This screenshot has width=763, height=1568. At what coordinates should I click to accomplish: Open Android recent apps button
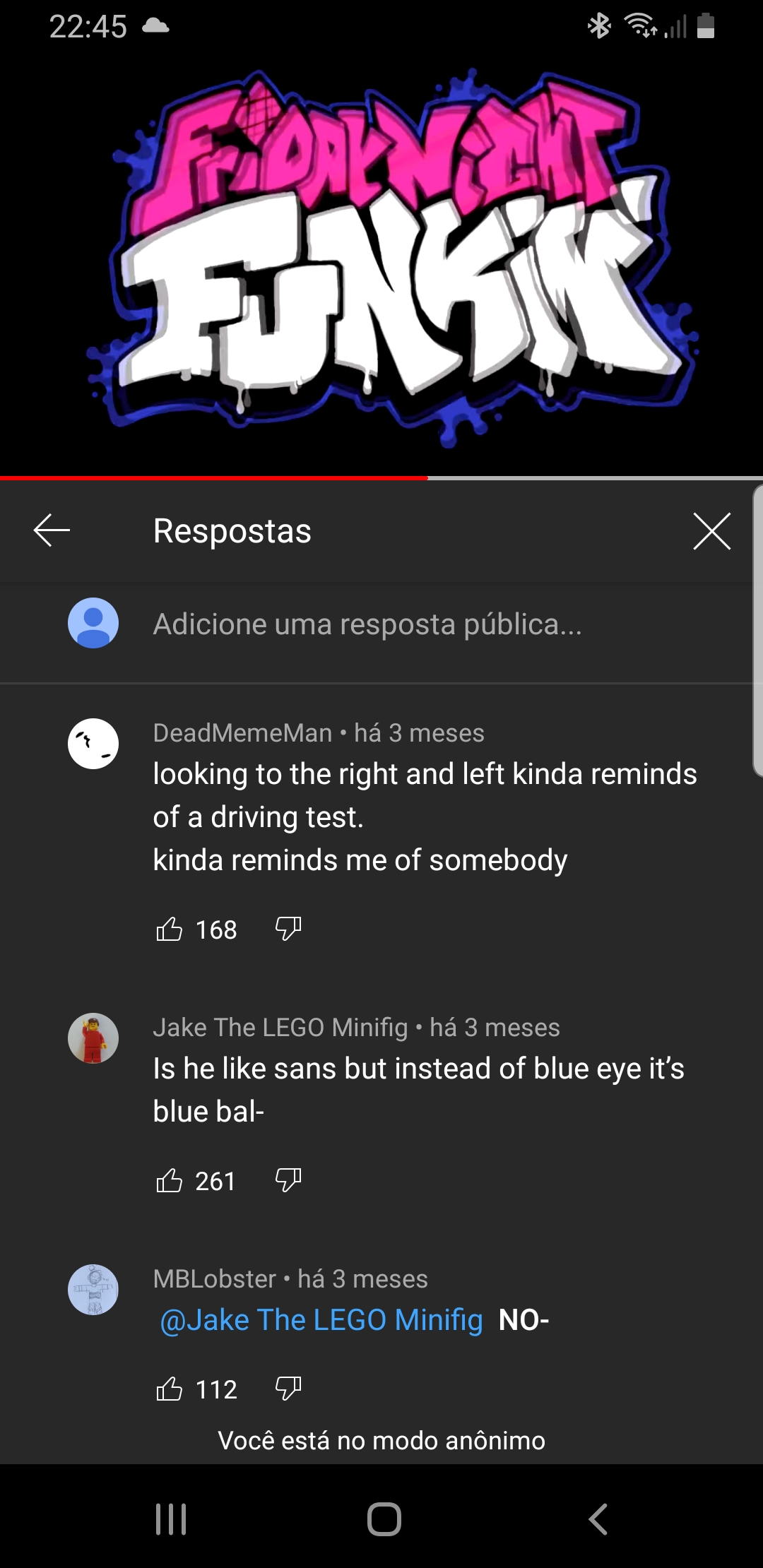coord(171,1519)
